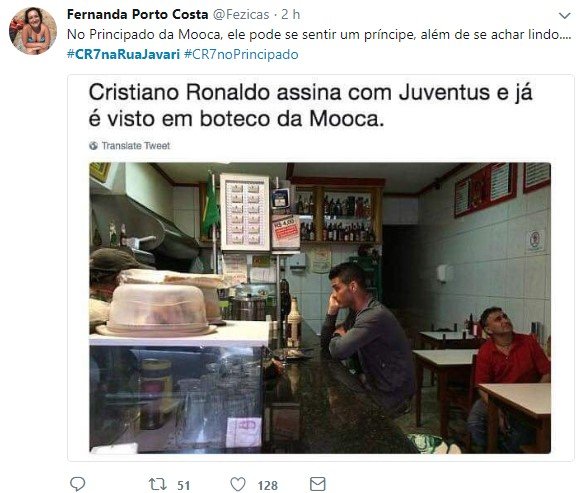Click the 128 likes count
Viewport: 583px width, 493px height.
[x=267, y=485]
